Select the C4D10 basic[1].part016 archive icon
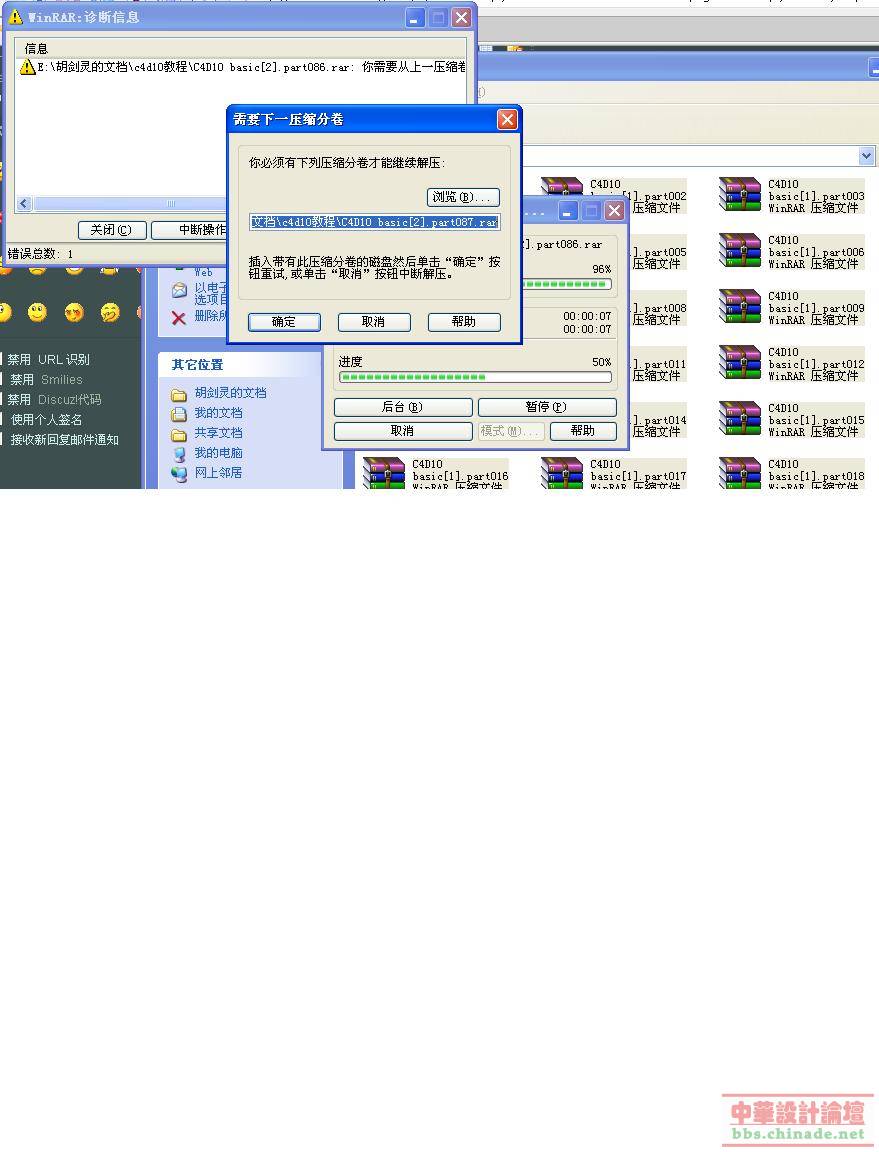 pyautogui.click(x=384, y=472)
